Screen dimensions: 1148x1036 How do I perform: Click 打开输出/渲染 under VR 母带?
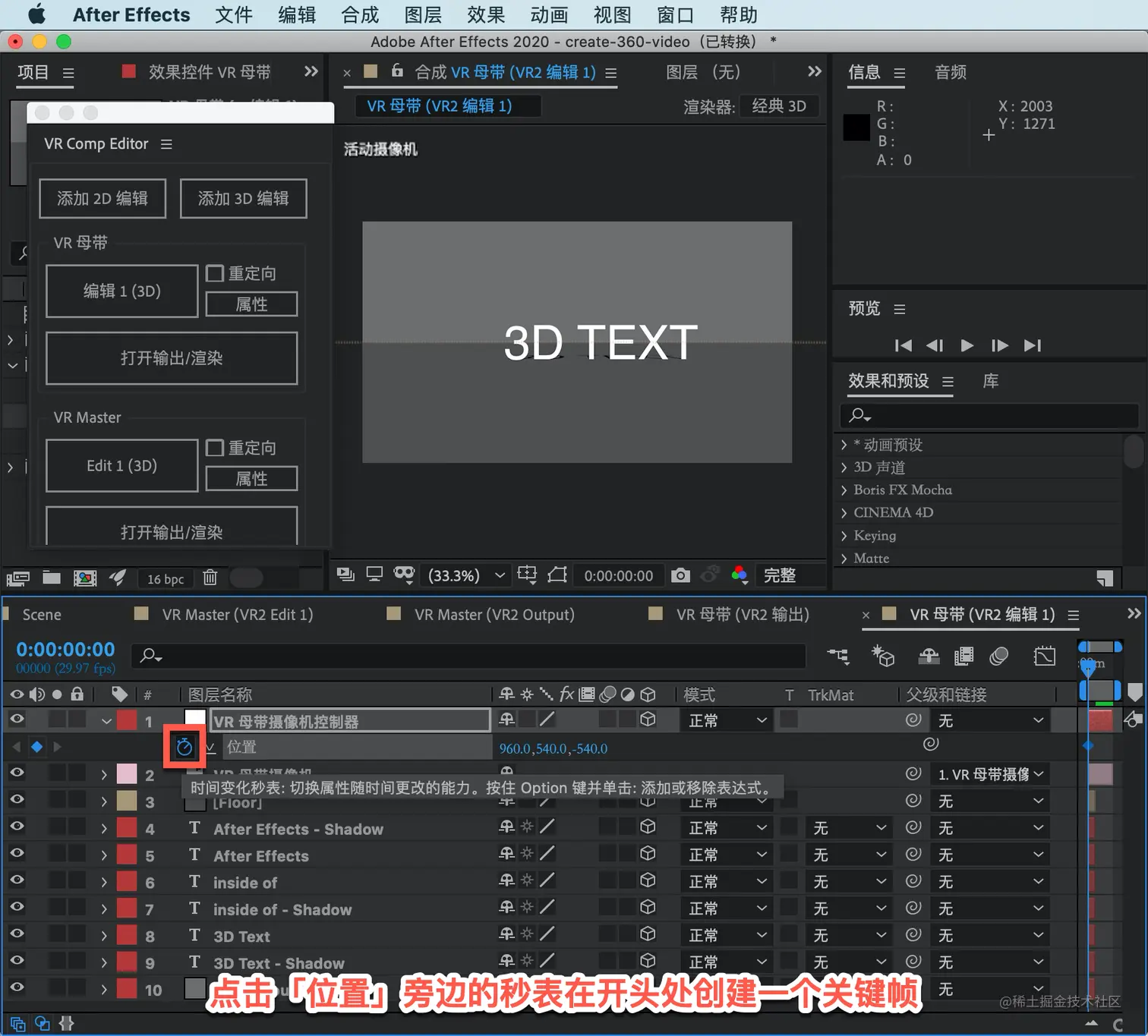(x=172, y=358)
